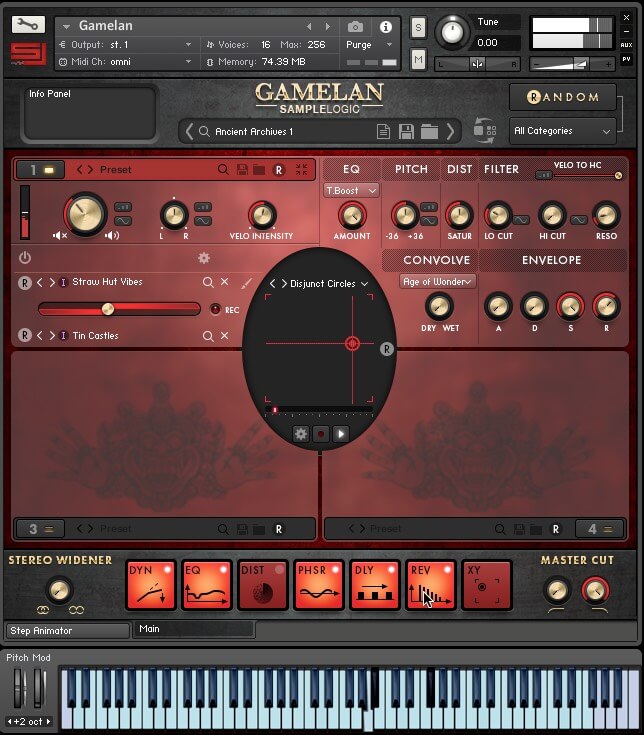Toggle the Solo S button

coord(418,27)
